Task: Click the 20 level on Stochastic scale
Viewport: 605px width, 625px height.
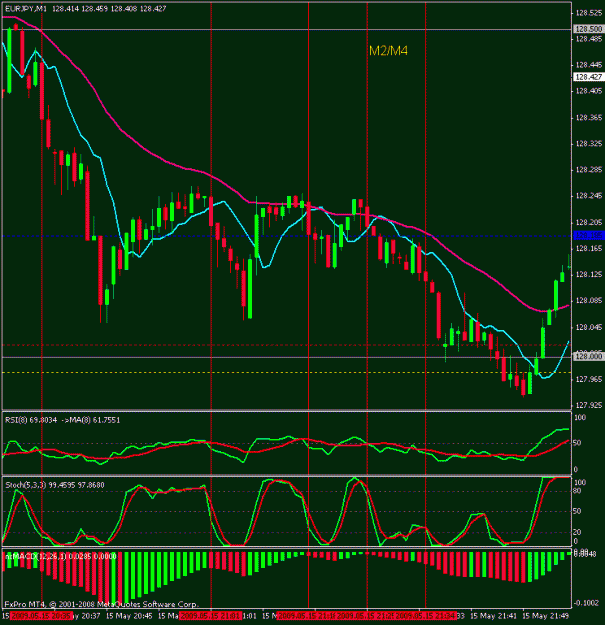Action: pos(577,532)
